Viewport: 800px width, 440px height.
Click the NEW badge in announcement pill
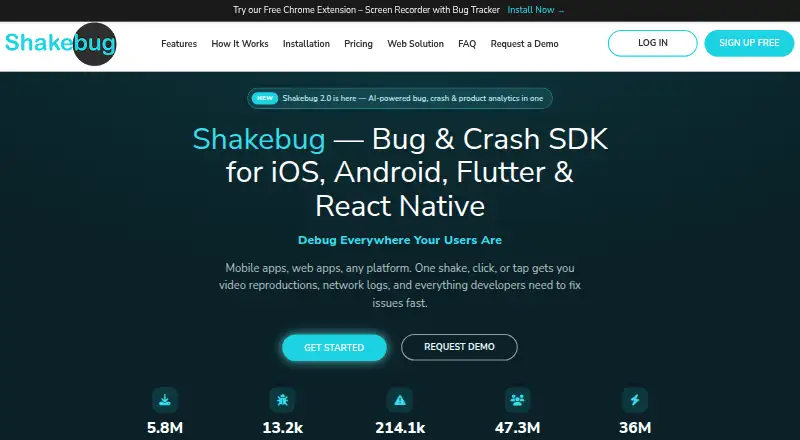pos(265,98)
